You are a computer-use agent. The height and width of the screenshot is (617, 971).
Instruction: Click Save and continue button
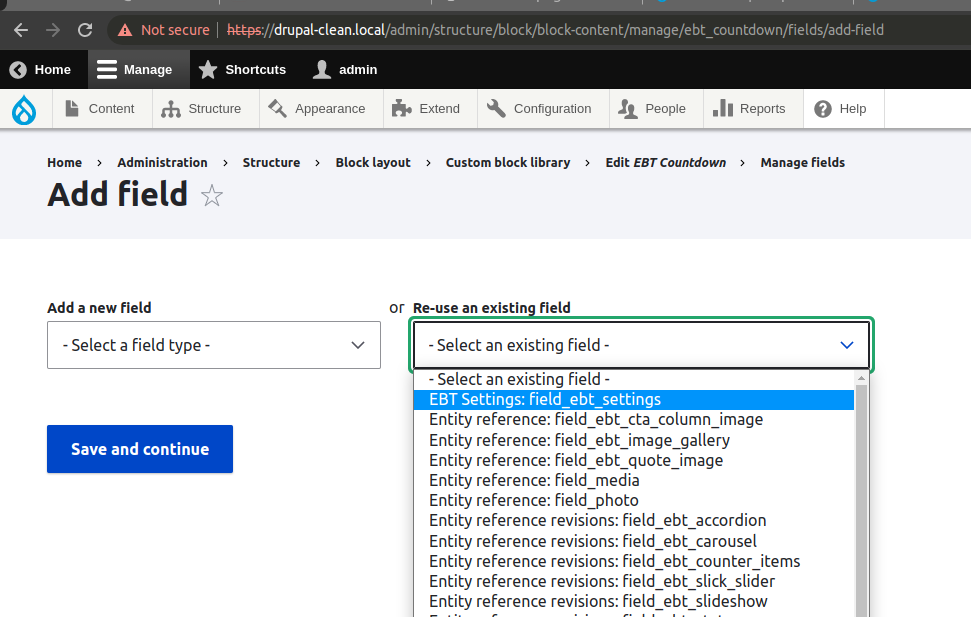point(140,449)
